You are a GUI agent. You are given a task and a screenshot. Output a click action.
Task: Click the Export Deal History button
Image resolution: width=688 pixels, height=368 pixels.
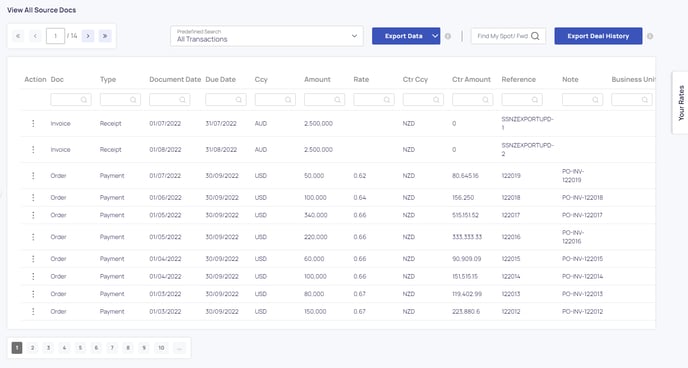(598, 36)
